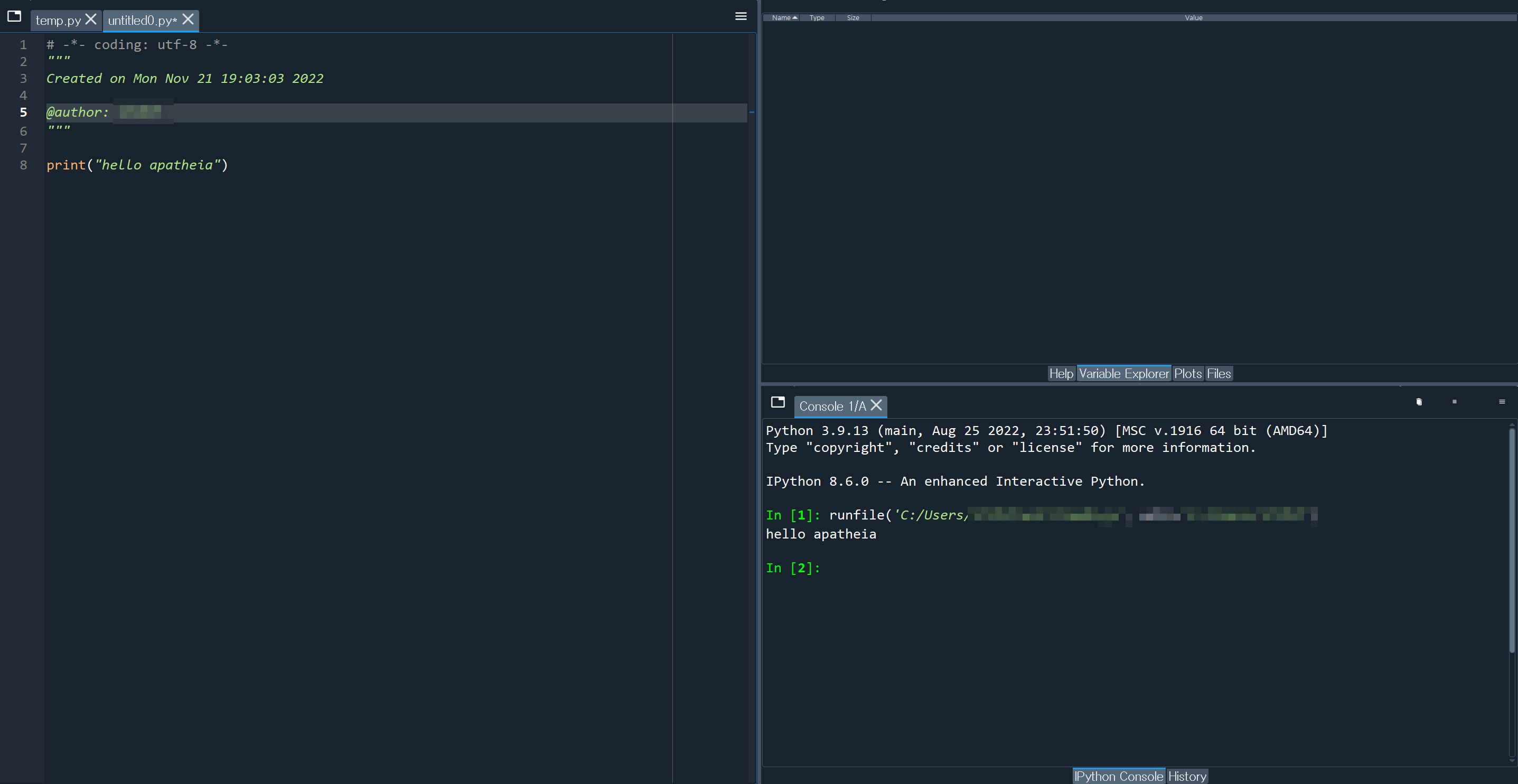Click console tab browser icon
This screenshot has width=1518, height=784.
pos(777,402)
